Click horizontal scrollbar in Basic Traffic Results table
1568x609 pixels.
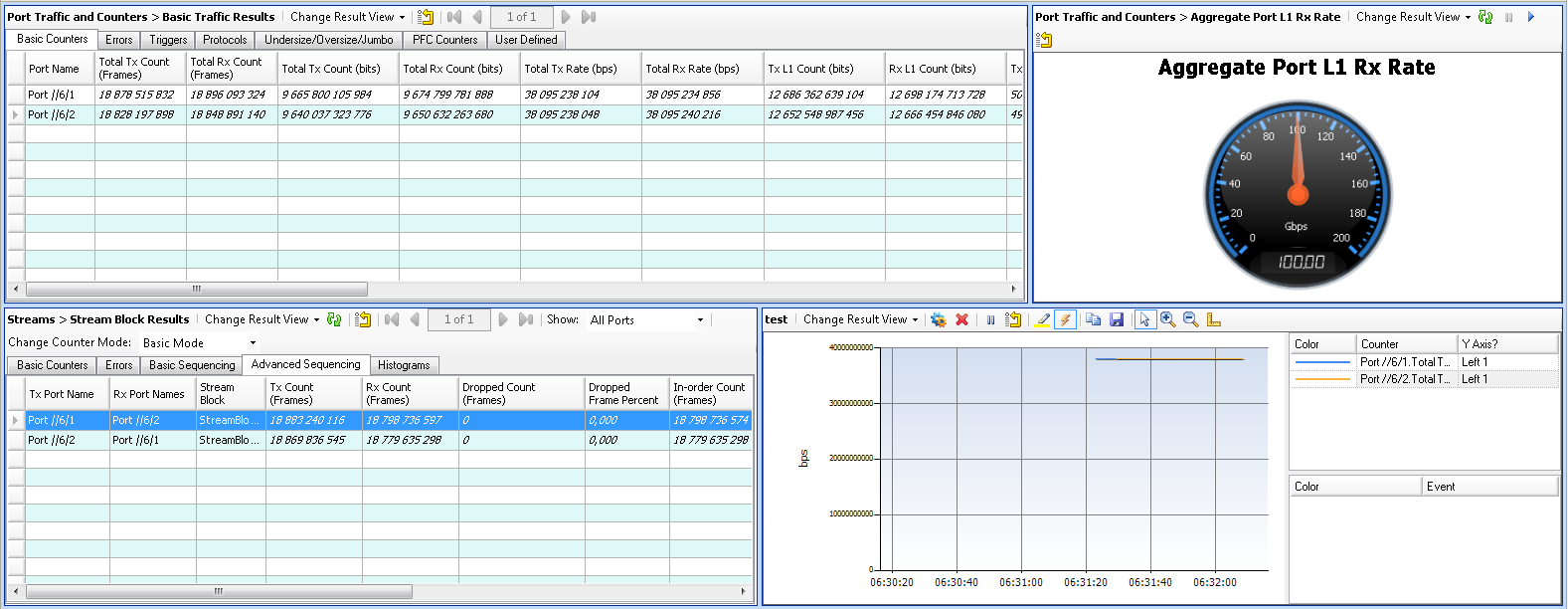(x=197, y=289)
